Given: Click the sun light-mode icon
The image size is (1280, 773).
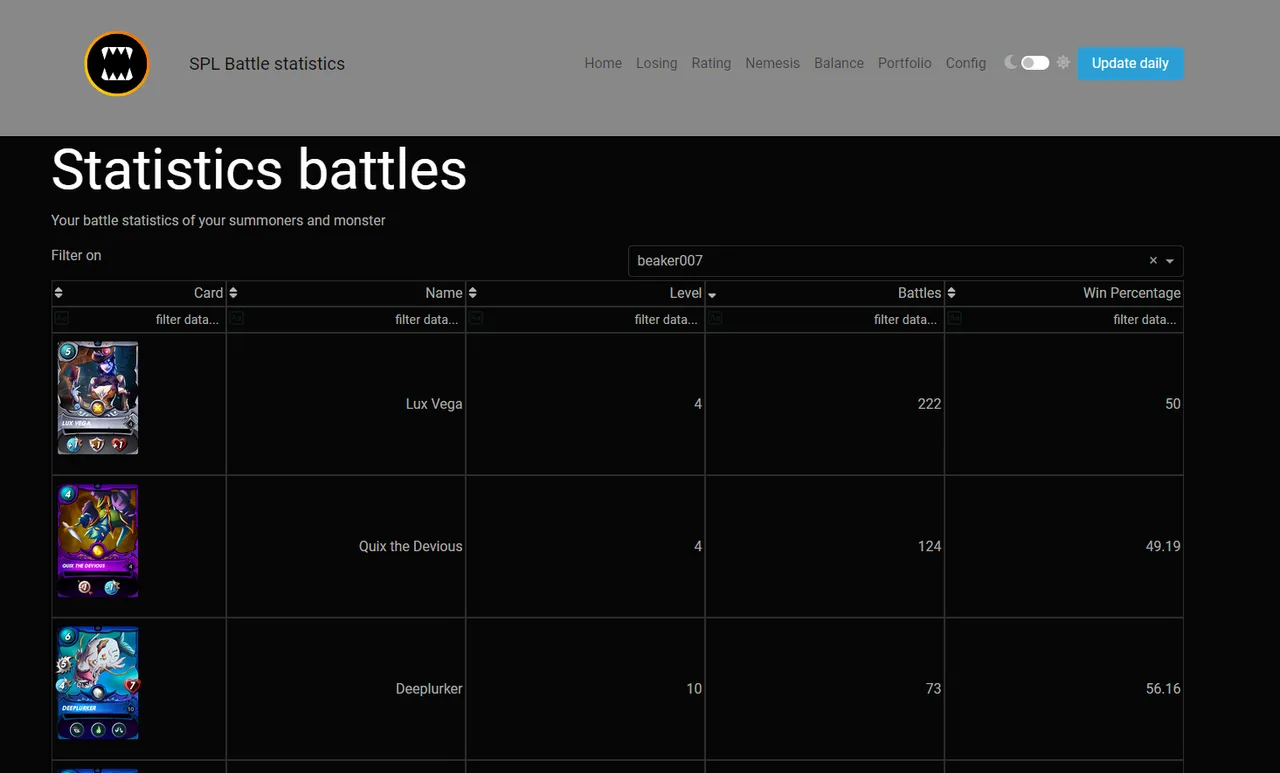Looking at the screenshot, I should (x=1063, y=62).
